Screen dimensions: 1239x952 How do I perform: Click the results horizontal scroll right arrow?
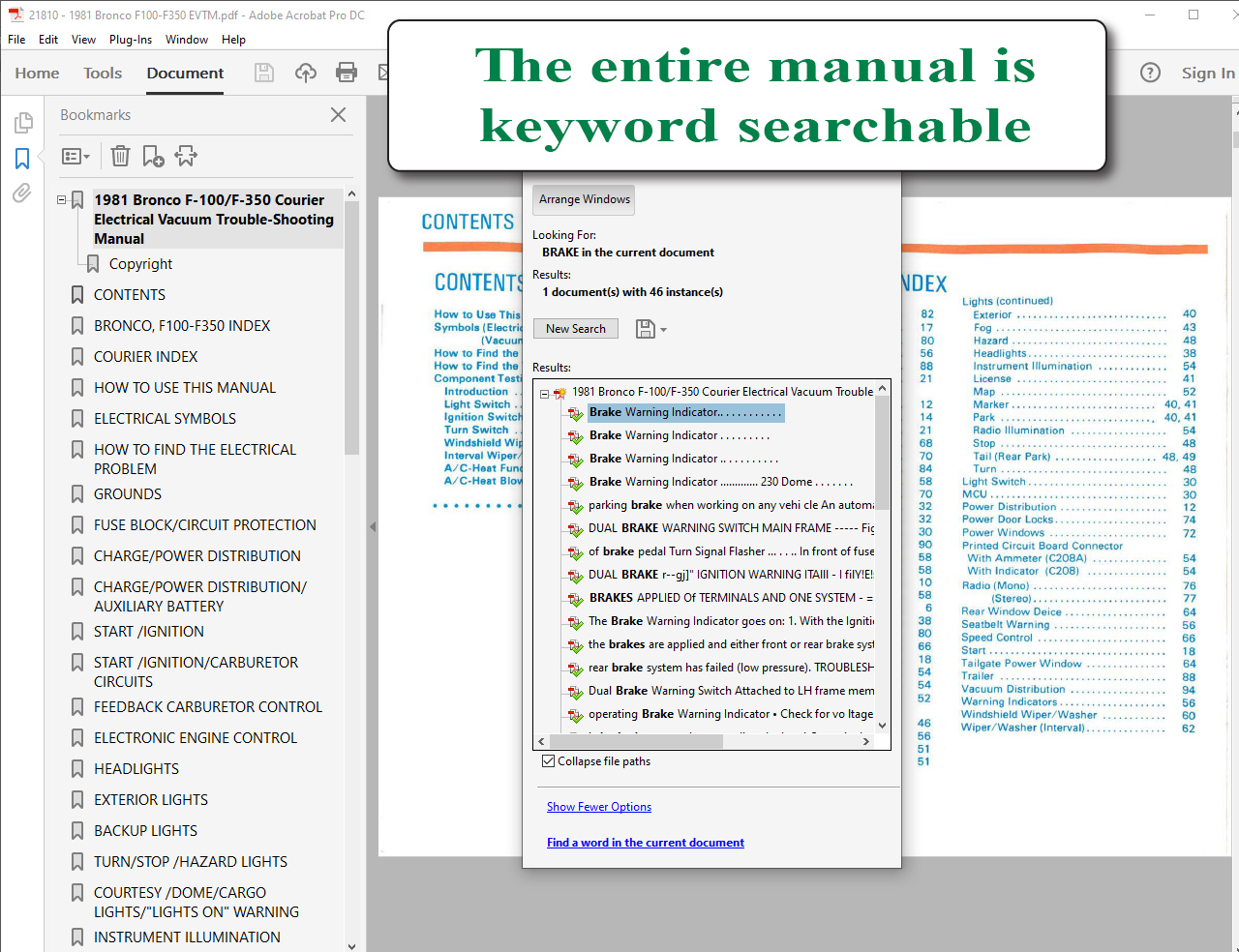[x=866, y=741]
